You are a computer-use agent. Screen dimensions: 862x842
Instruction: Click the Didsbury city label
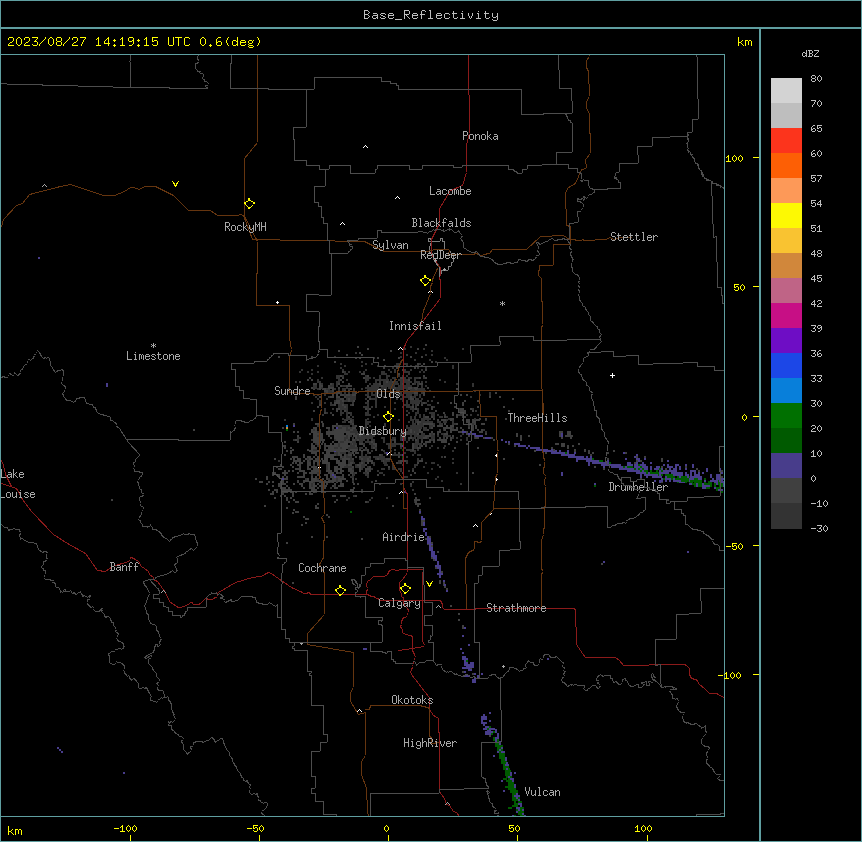(383, 431)
